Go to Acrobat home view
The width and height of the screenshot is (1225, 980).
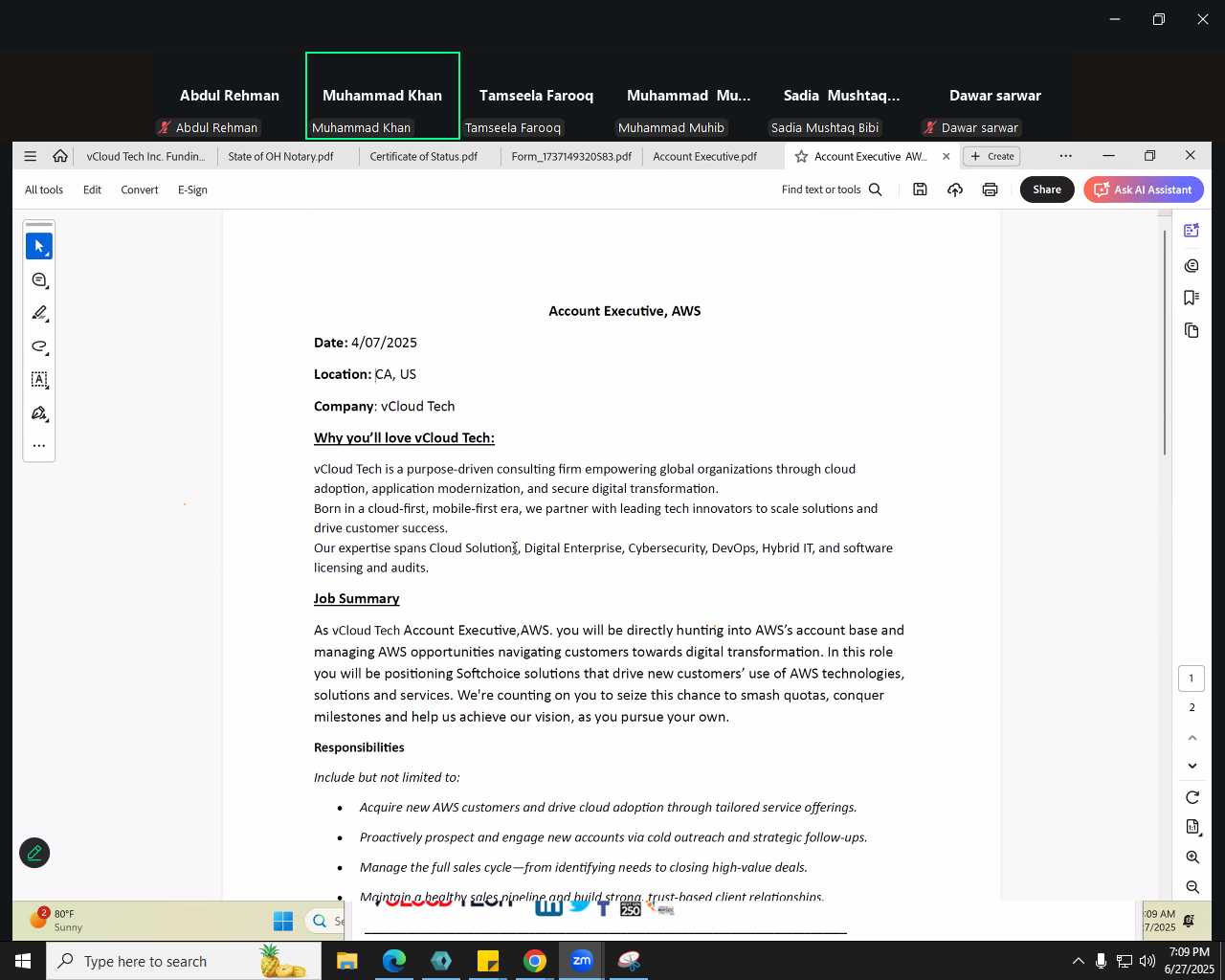pyautogui.click(x=60, y=156)
